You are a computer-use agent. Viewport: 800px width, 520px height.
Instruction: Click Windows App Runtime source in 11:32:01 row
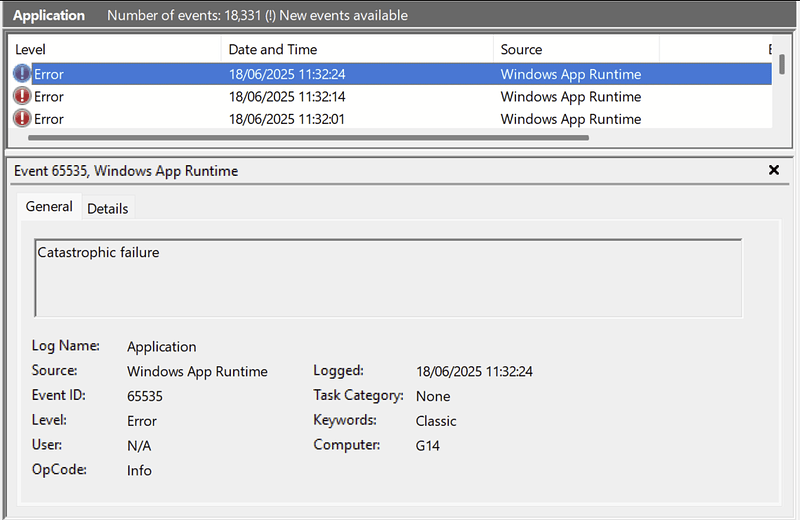(570, 119)
